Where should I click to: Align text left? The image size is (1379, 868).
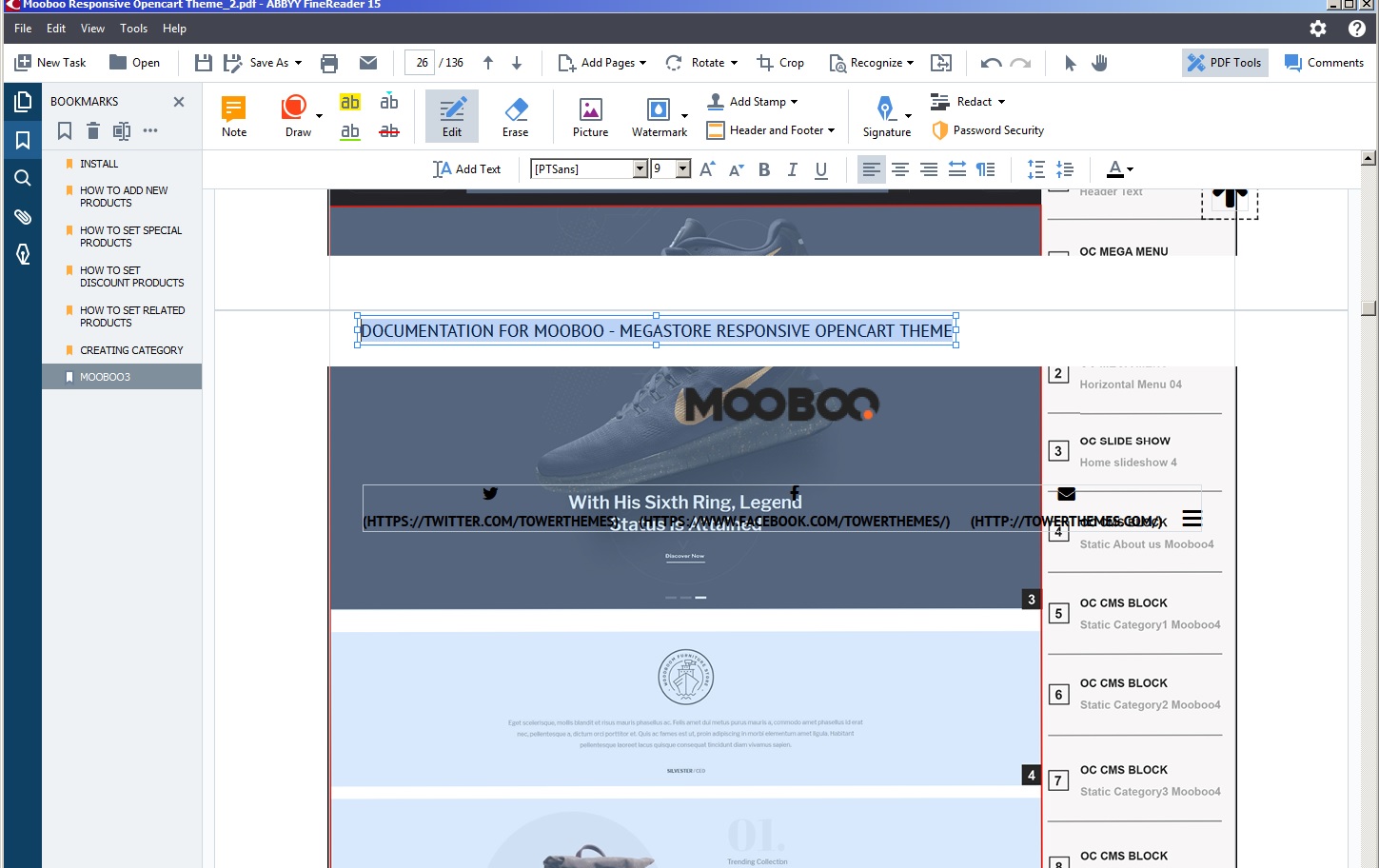tap(871, 169)
